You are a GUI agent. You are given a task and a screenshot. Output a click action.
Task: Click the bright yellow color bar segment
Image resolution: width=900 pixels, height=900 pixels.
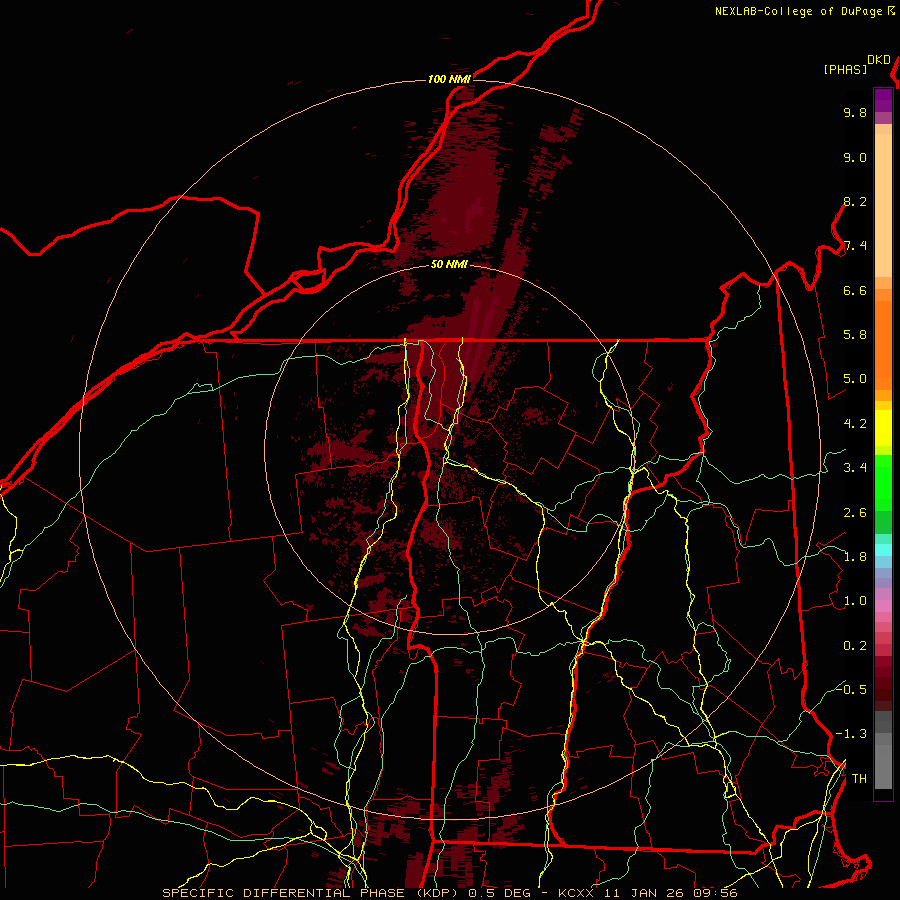click(883, 428)
